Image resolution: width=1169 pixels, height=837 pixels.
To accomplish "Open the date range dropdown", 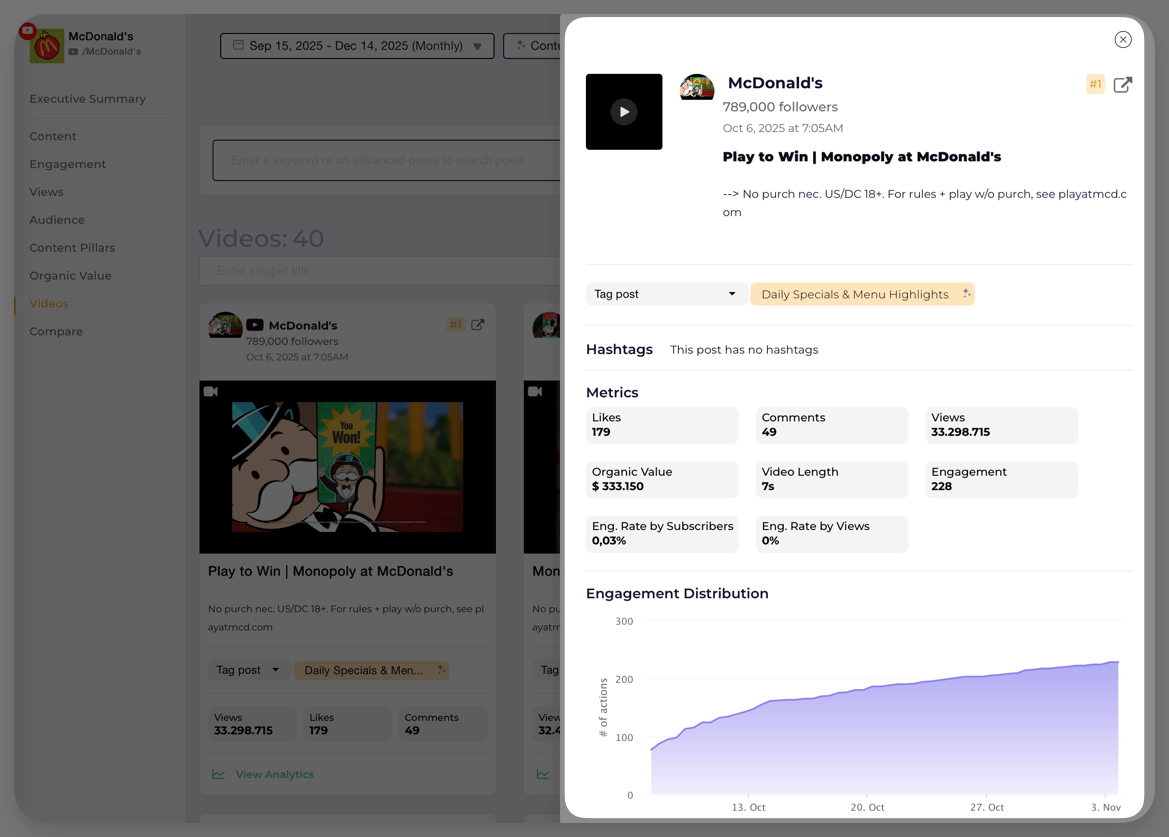I will pyautogui.click(x=357, y=46).
